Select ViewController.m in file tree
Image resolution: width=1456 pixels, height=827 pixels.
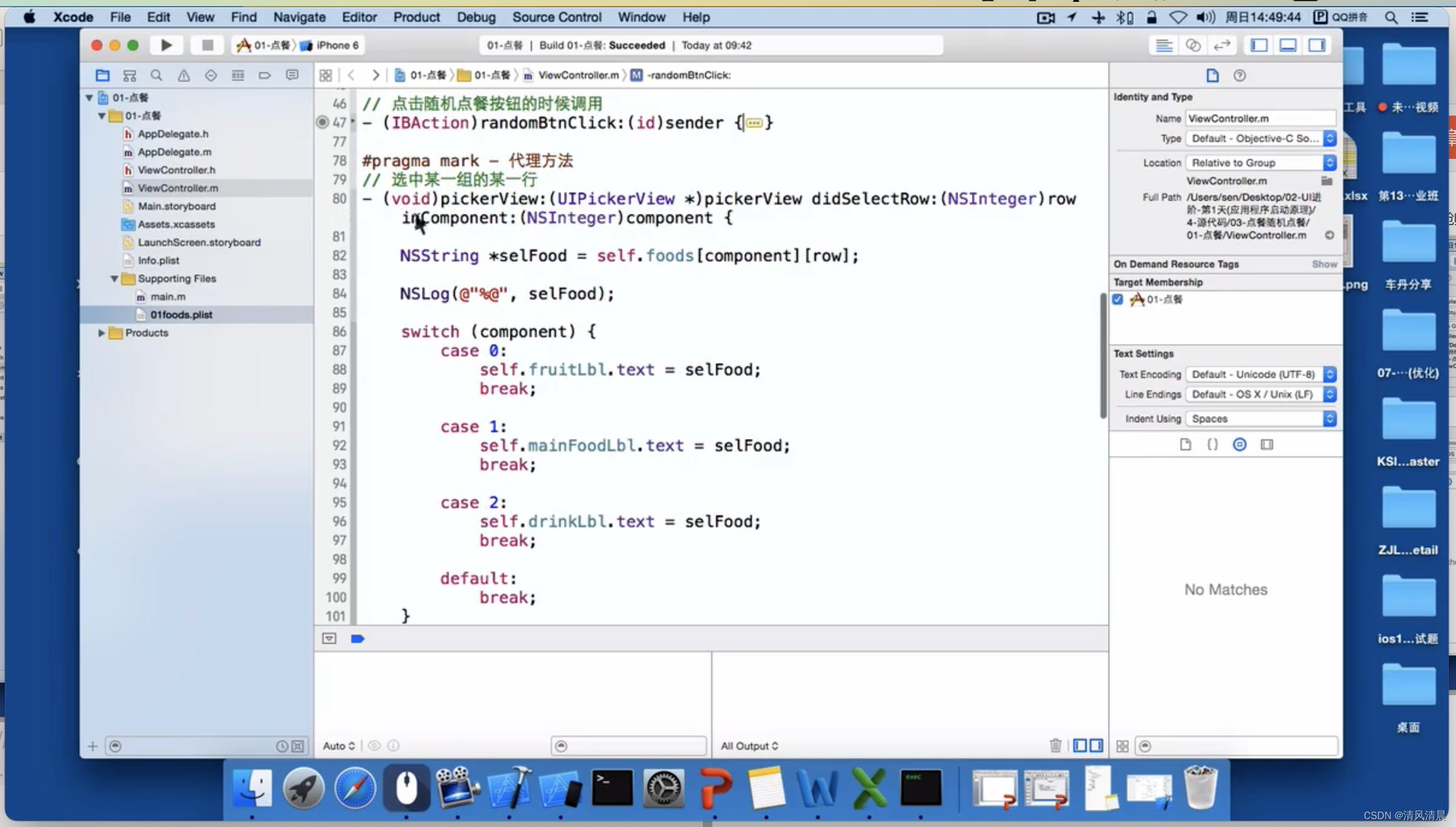coord(178,187)
